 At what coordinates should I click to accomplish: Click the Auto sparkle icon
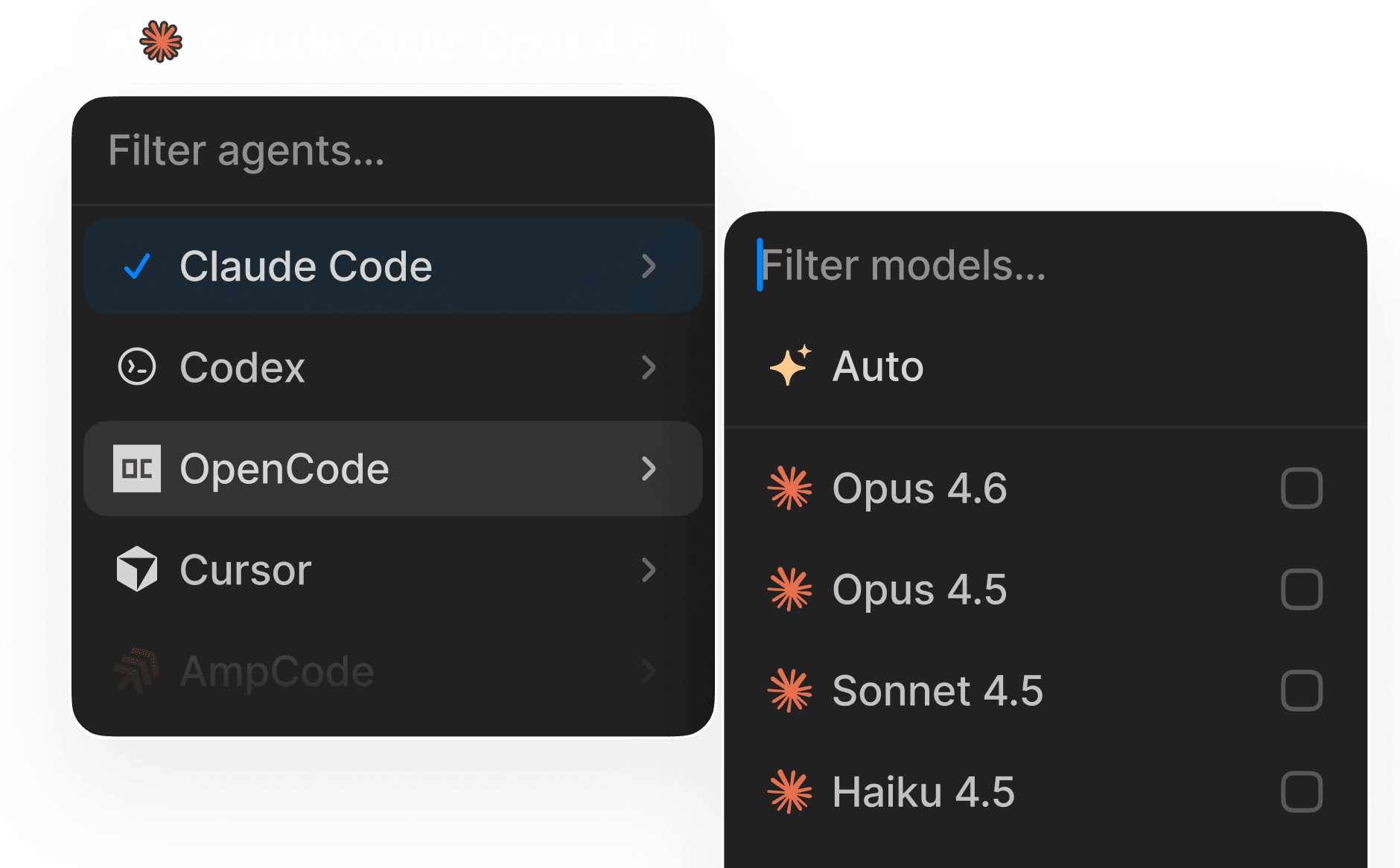point(790,366)
